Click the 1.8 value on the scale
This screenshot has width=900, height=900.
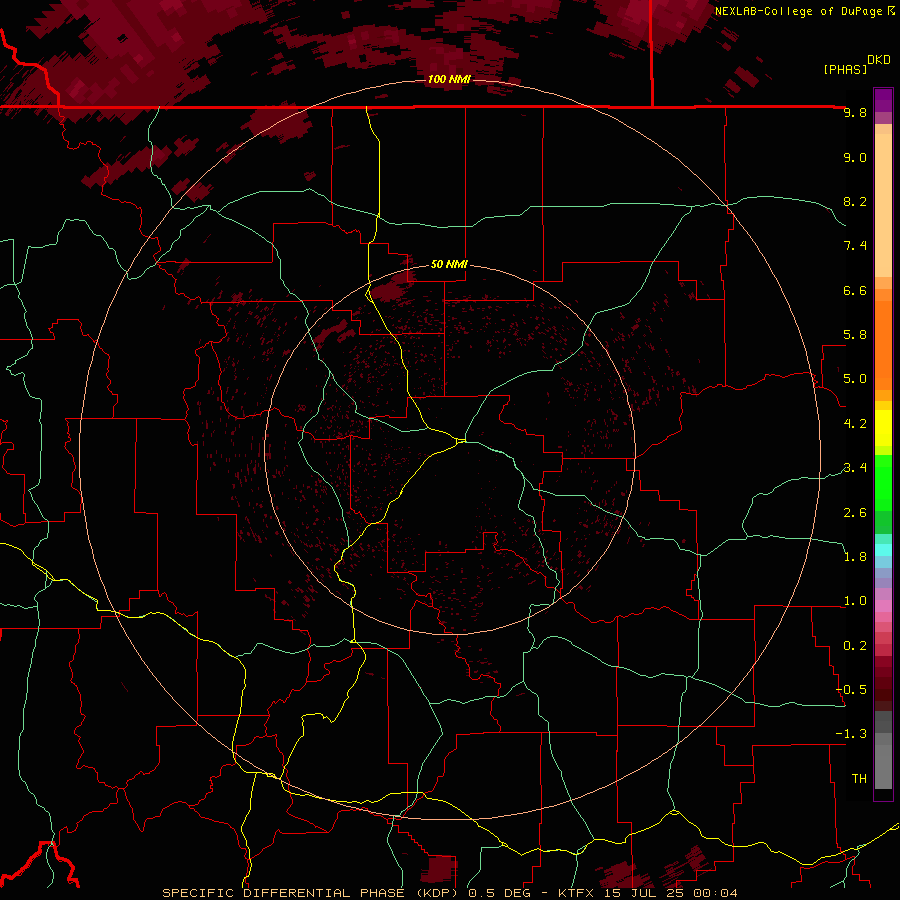click(x=855, y=557)
